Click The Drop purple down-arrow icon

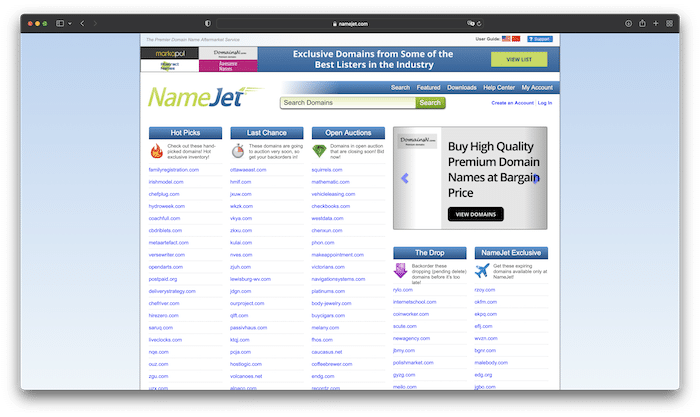tap(400, 270)
